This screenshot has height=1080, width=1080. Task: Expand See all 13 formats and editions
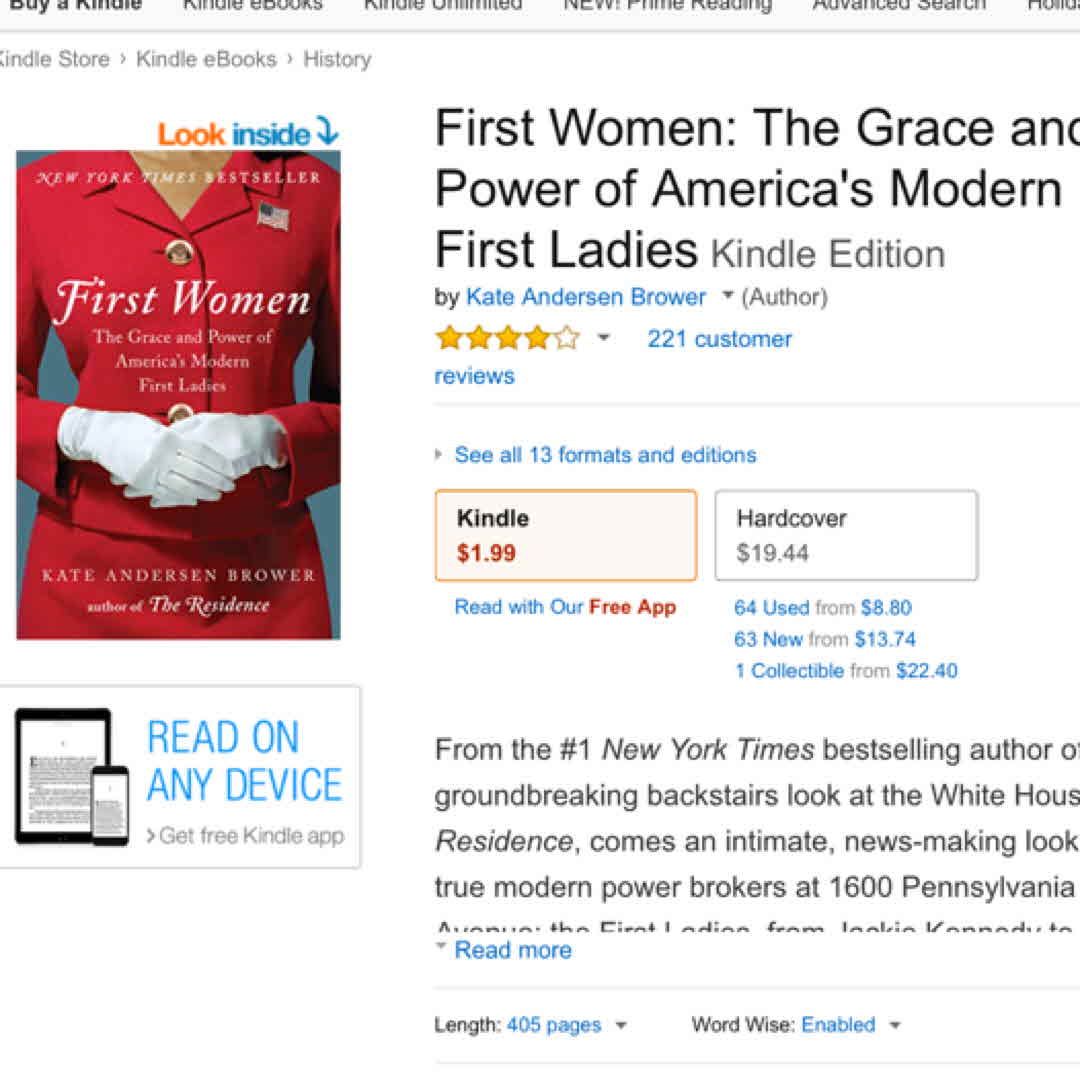pos(604,455)
